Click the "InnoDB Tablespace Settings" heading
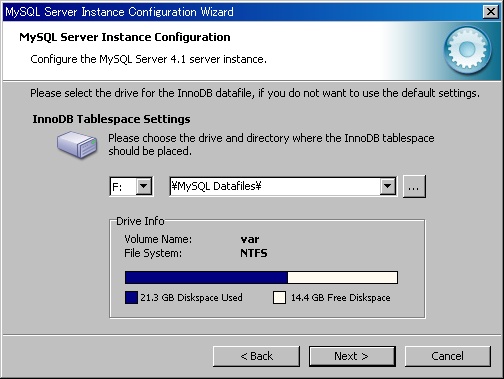 click(111, 119)
